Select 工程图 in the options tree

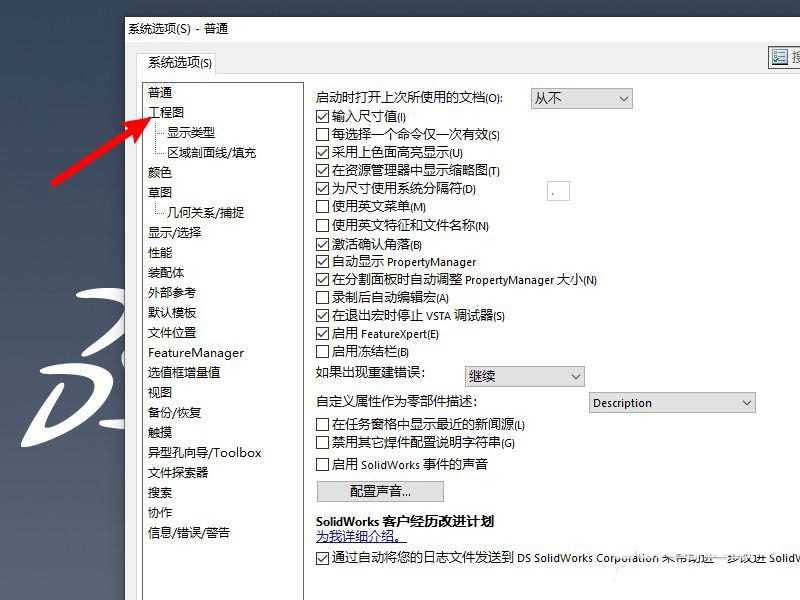pyautogui.click(x=164, y=110)
